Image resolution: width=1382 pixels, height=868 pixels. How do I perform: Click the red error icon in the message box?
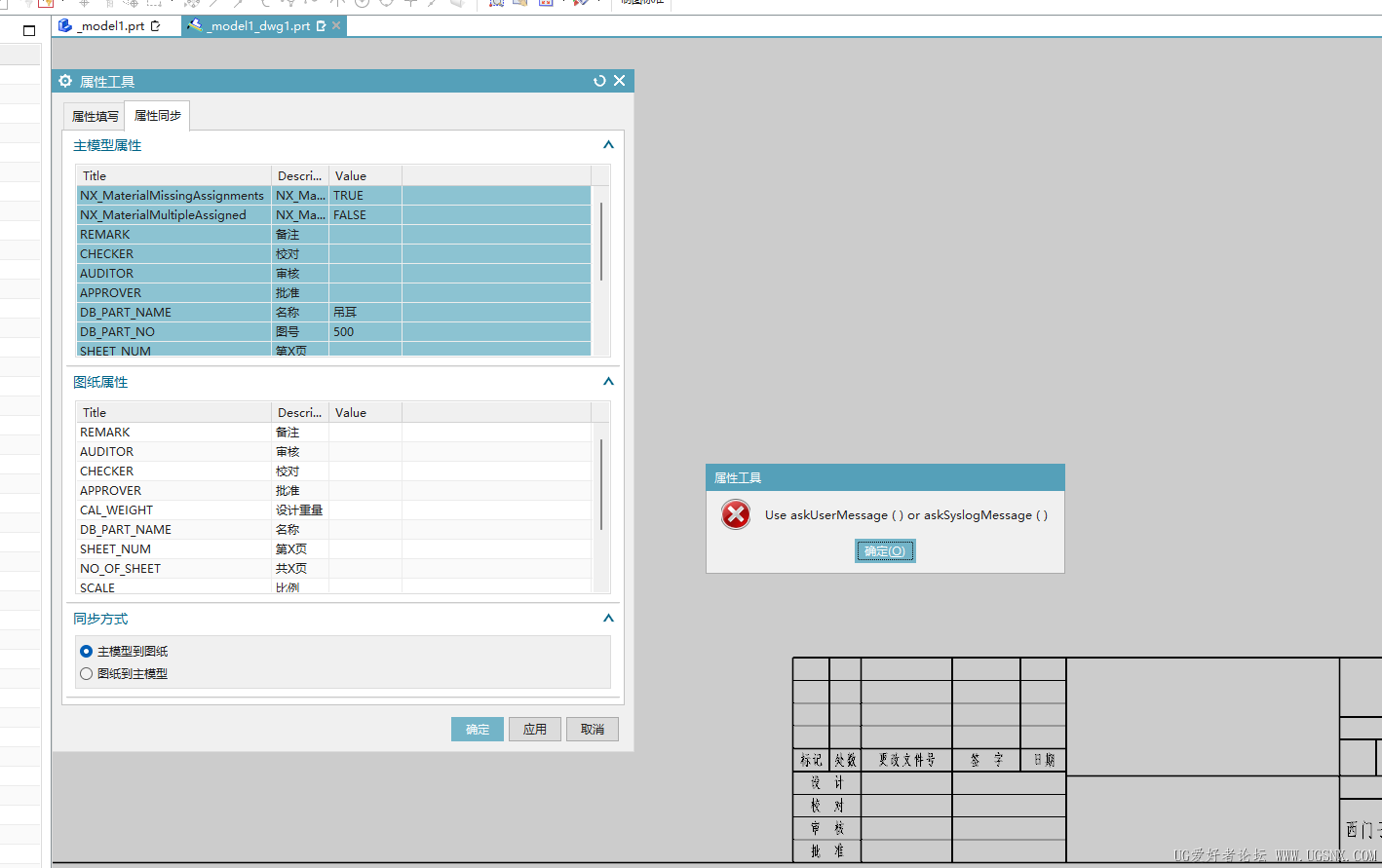(x=736, y=514)
